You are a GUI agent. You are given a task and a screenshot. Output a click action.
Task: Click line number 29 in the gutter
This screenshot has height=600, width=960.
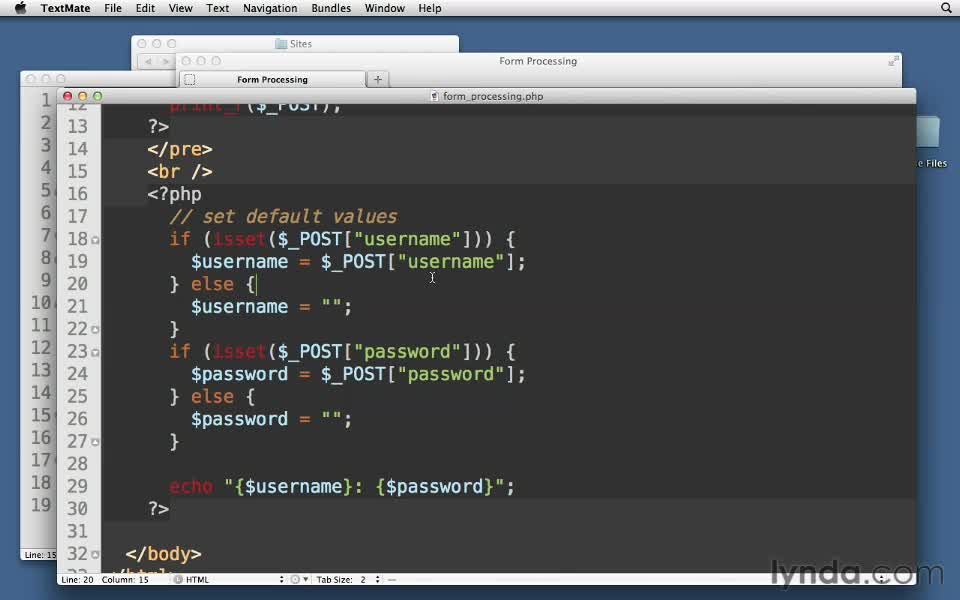point(77,487)
